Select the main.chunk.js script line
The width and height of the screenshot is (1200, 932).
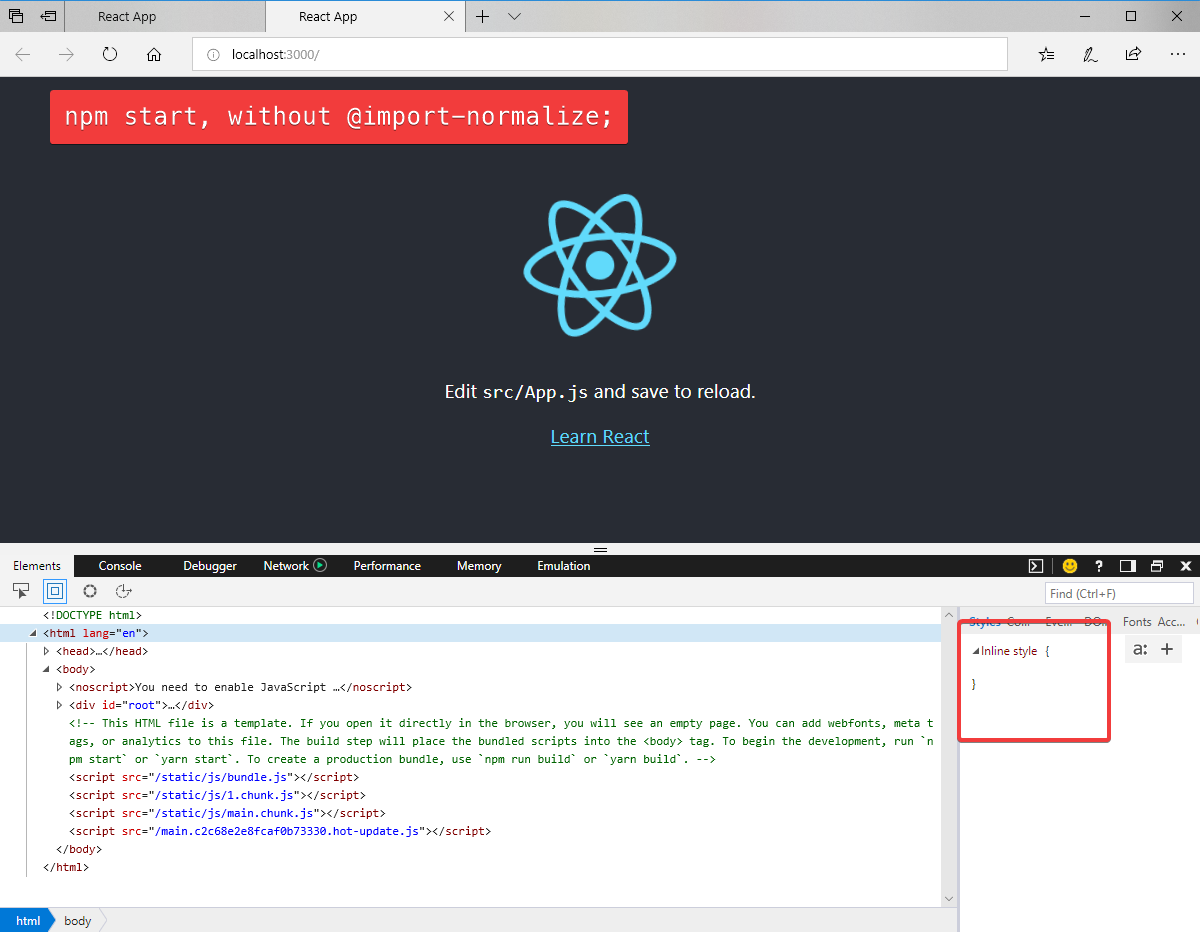pyautogui.click(x=227, y=813)
